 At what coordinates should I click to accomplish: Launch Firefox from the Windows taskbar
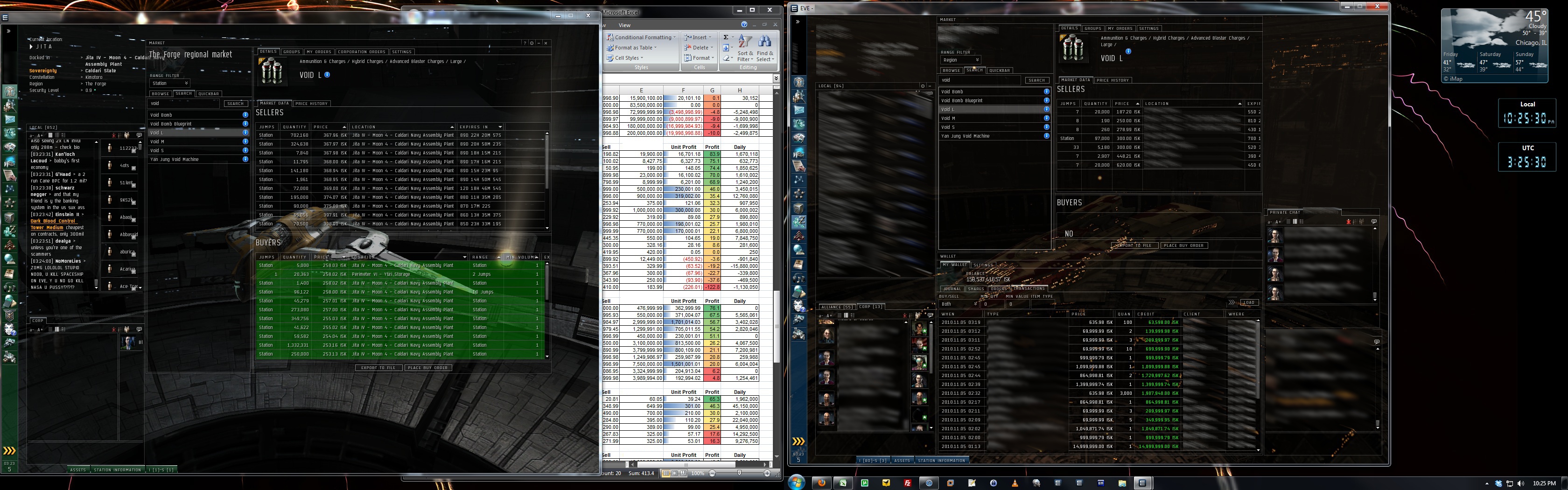tap(821, 483)
